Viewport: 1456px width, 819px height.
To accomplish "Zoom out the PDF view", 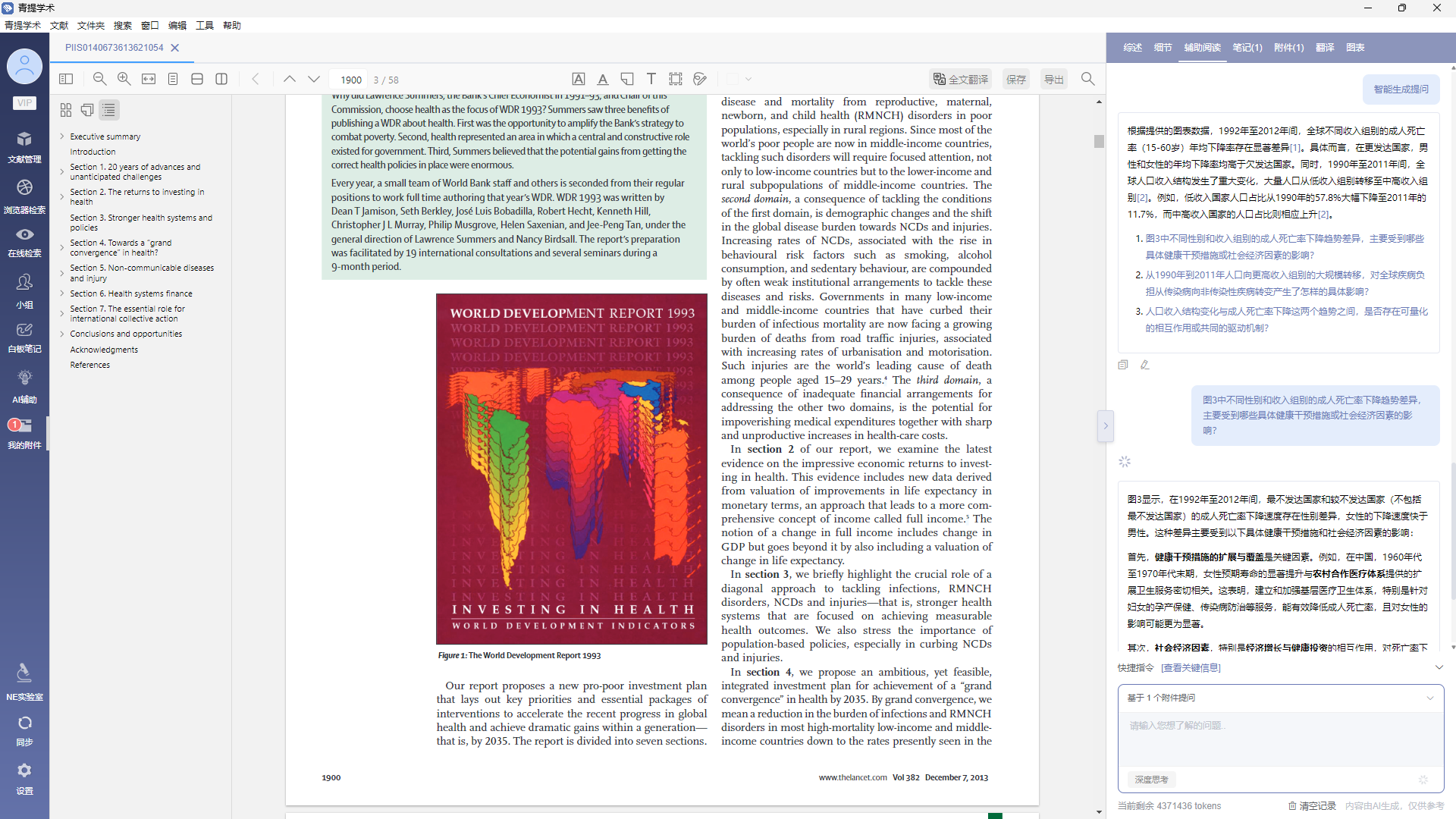I will pyautogui.click(x=99, y=79).
